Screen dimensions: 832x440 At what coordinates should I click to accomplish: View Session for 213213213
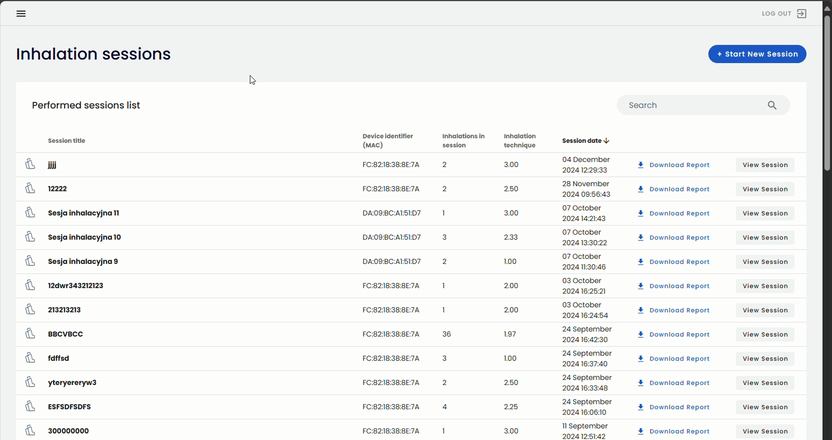pyautogui.click(x=765, y=310)
